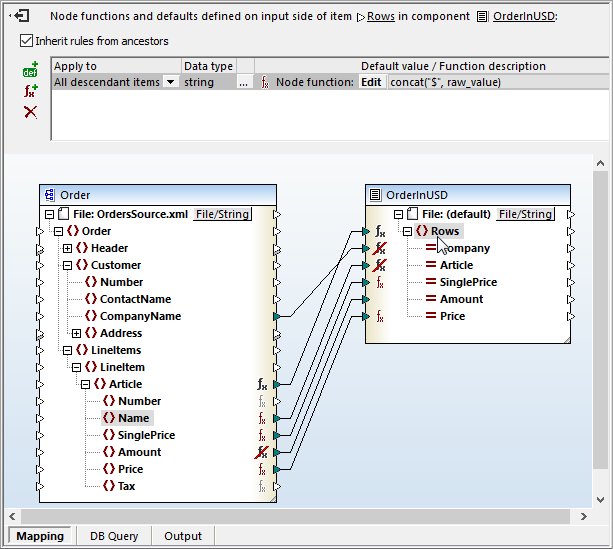Screen dimensions: 613x549
Task: Open the All descendant items dropdown
Action: click(170, 82)
